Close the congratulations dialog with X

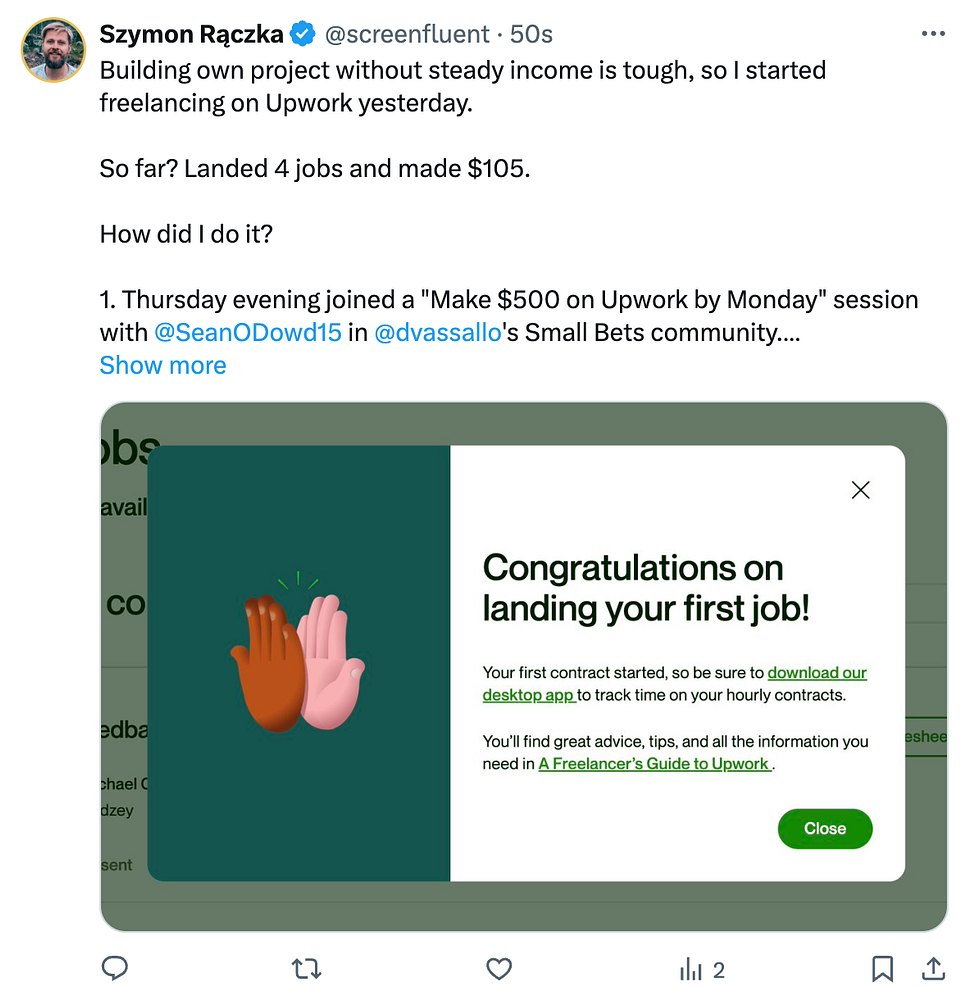860,490
